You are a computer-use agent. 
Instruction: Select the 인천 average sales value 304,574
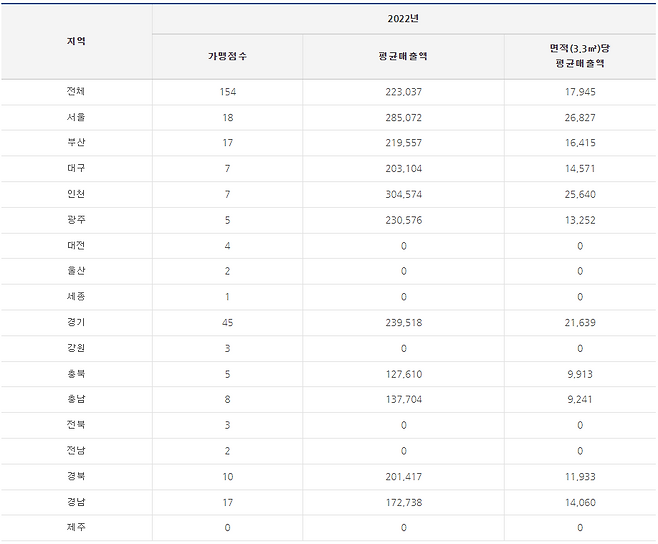point(404,195)
